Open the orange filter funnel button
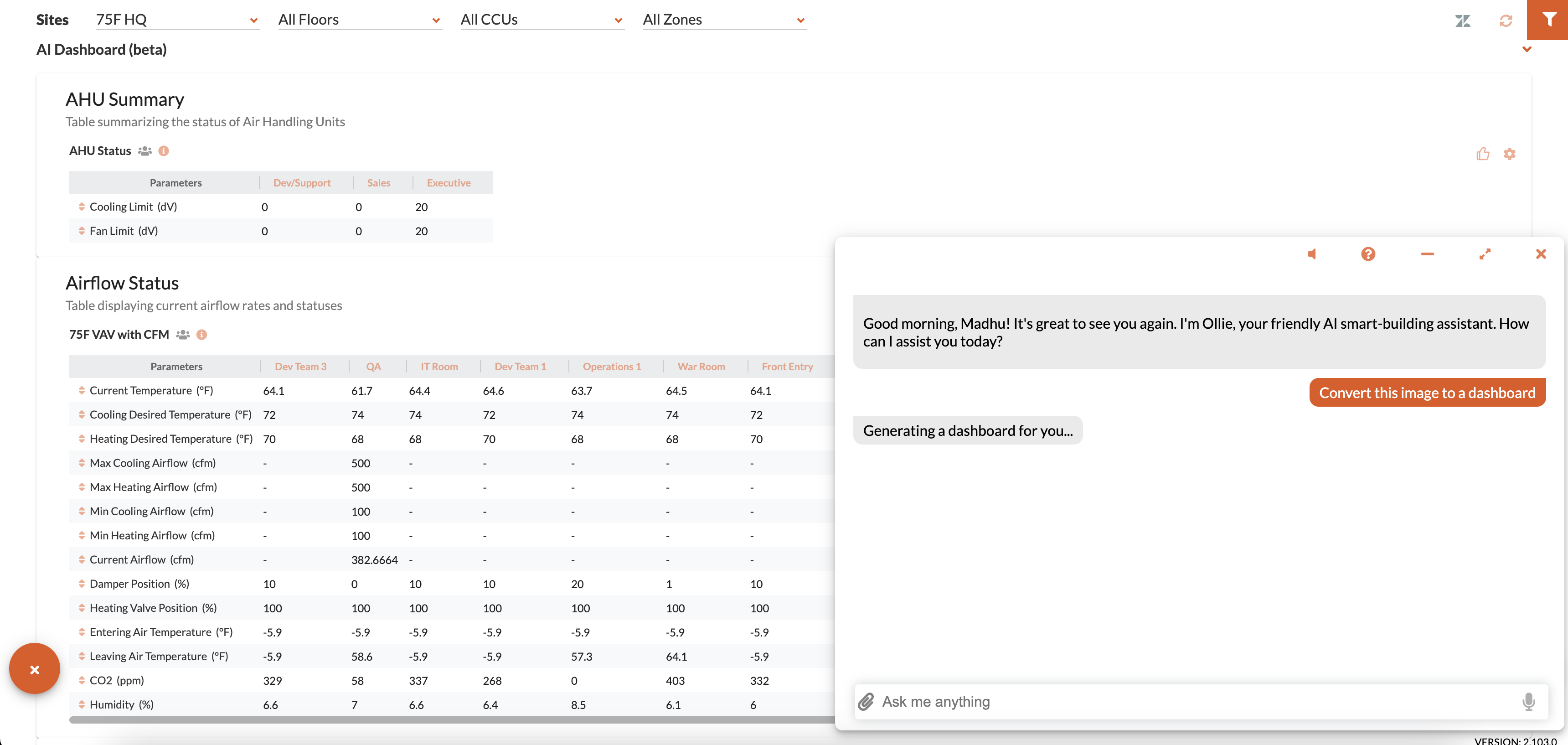 [1548, 20]
